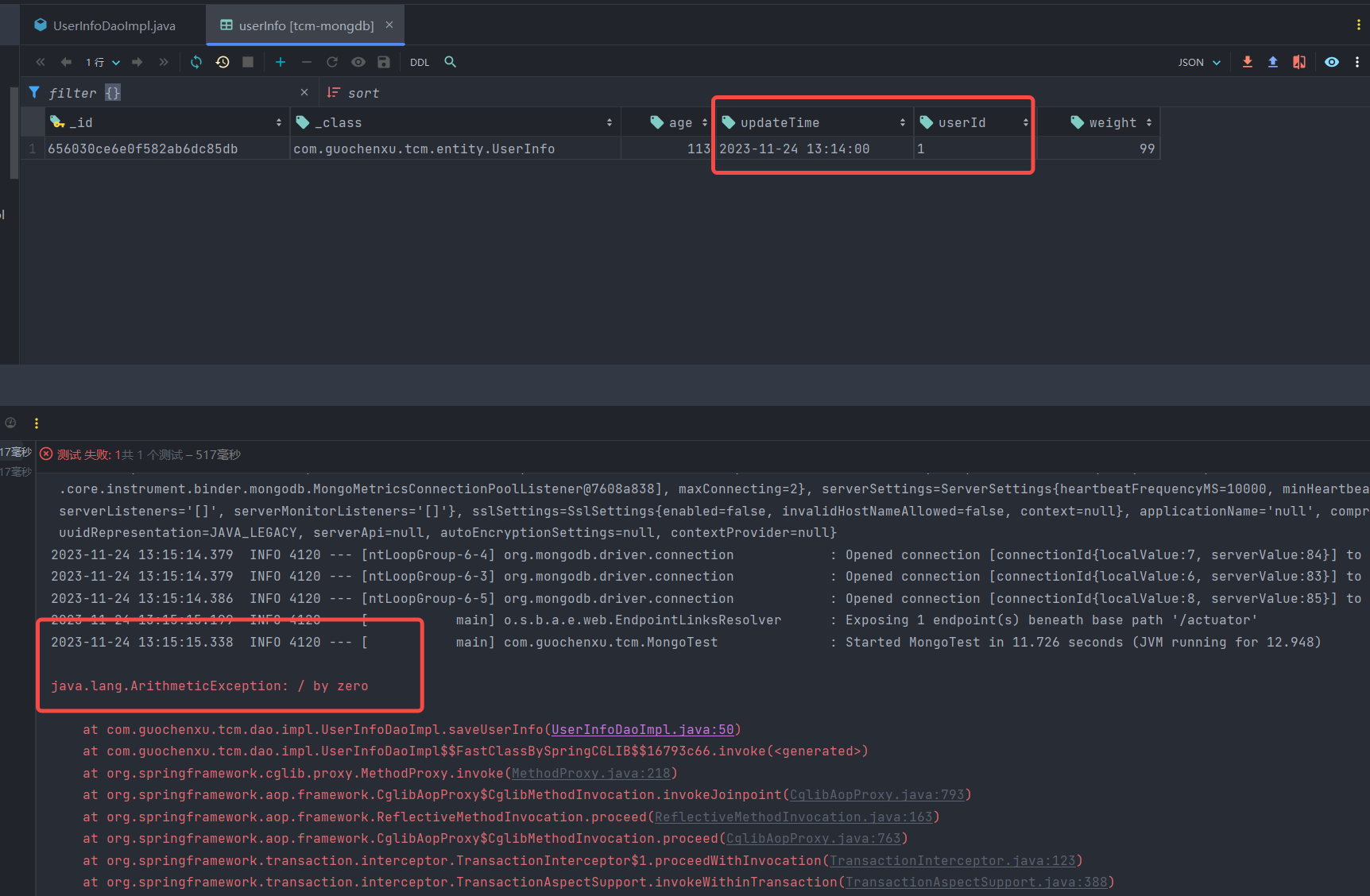Go to next page arrow

tap(137, 62)
